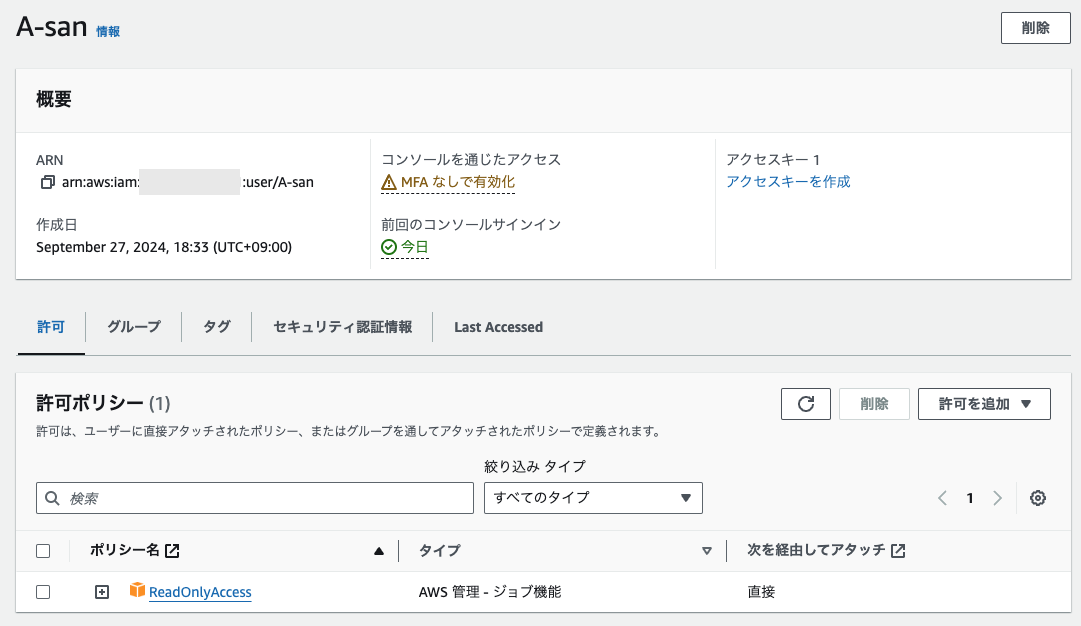Viewport: 1081px width, 626px height.
Task: Check the ReadOnlyAccess row checkbox
Action: 43,592
